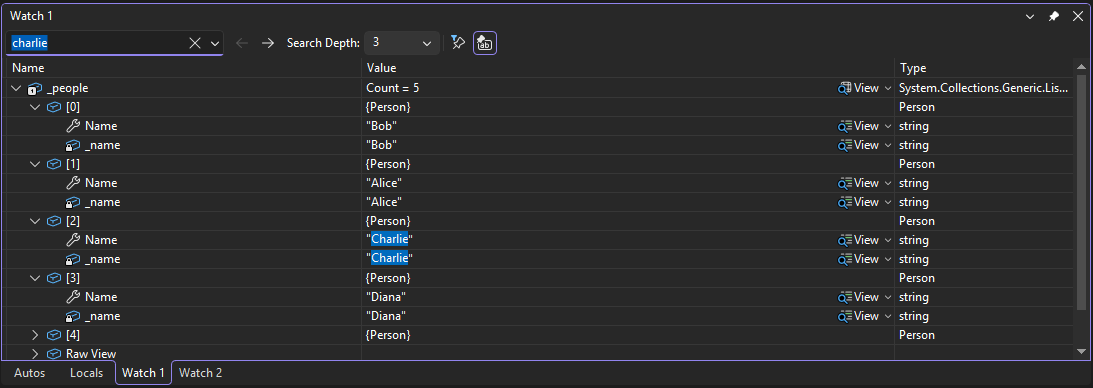Screen dimensions: 1093x388
Task: Go to previous search match
Action: click(x=243, y=43)
